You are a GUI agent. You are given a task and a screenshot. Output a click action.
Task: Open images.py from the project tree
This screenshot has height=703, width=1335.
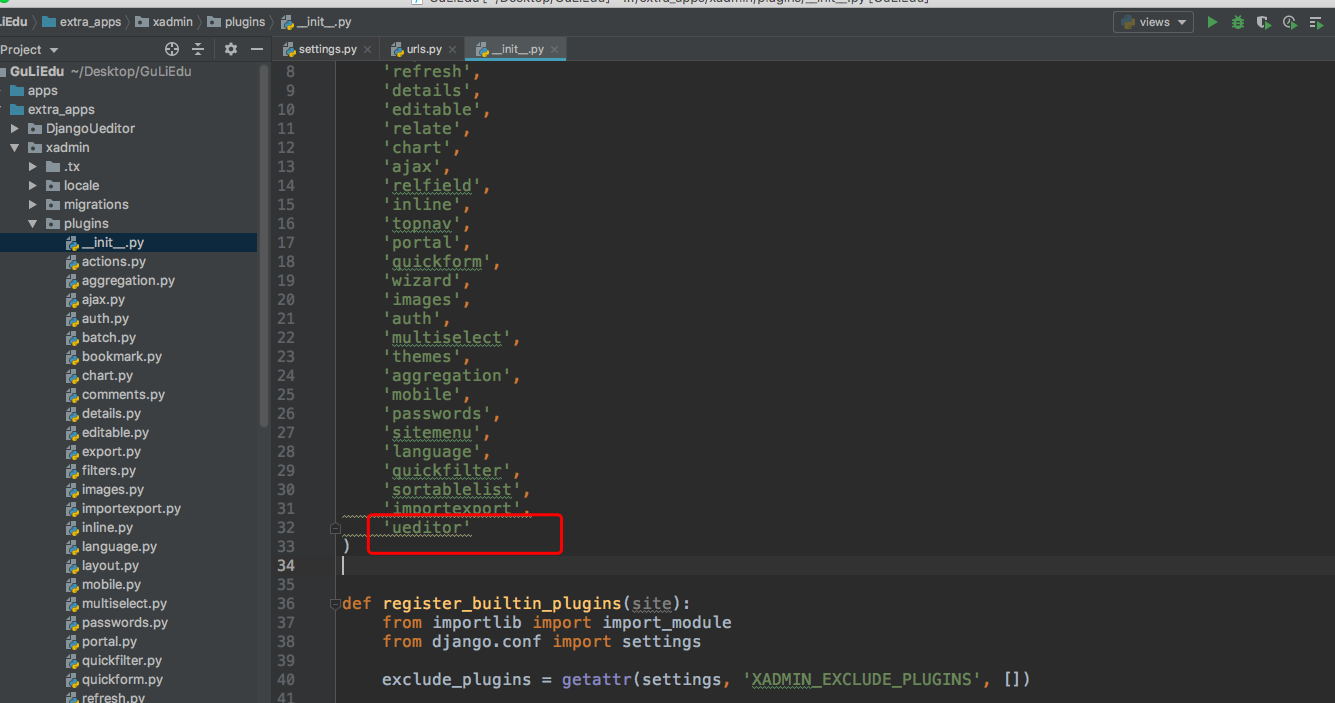point(112,489)
